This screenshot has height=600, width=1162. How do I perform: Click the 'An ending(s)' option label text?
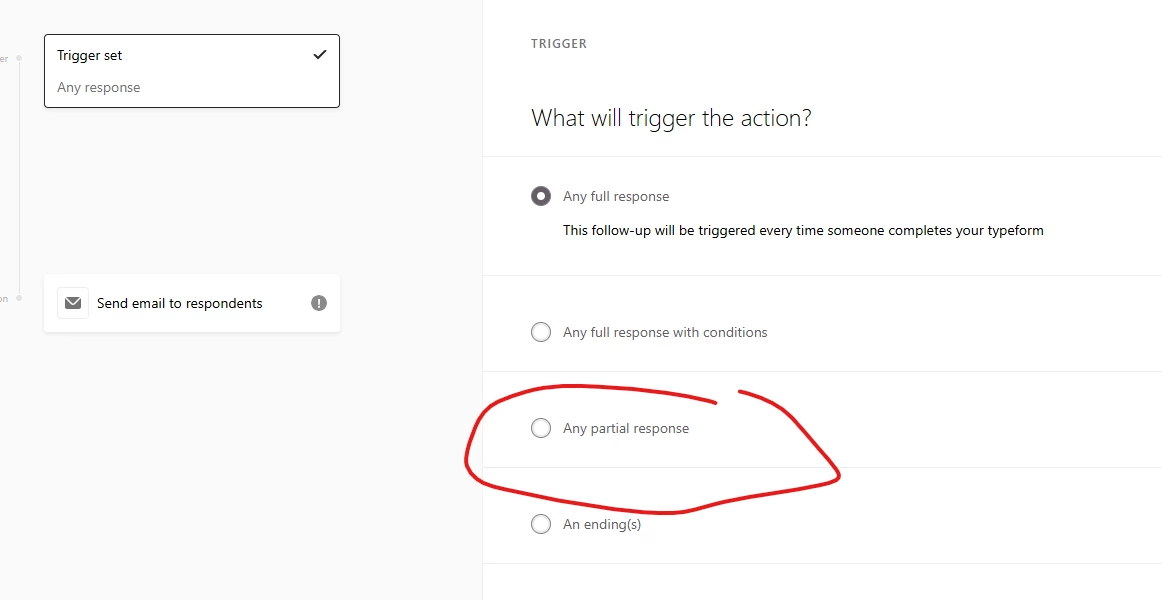pos(602,524)
